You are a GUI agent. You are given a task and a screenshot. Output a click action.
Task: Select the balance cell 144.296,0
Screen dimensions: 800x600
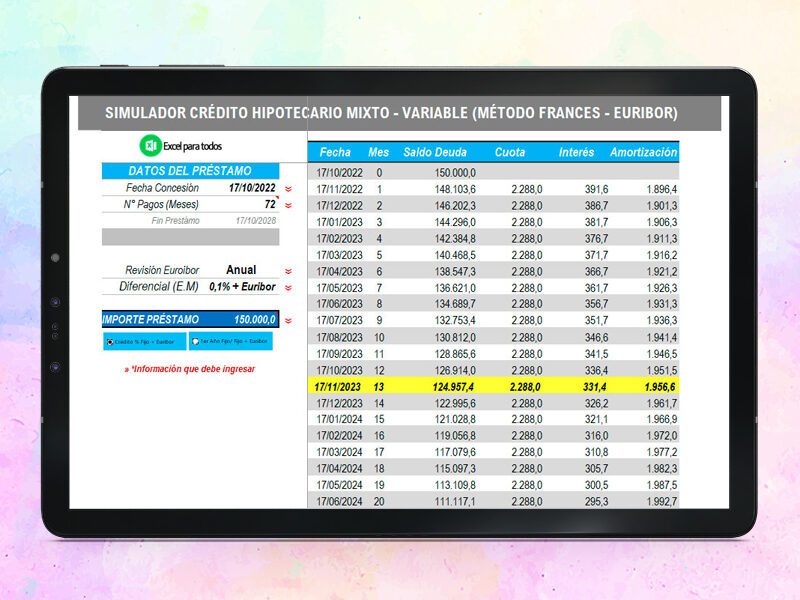(455, 222)
